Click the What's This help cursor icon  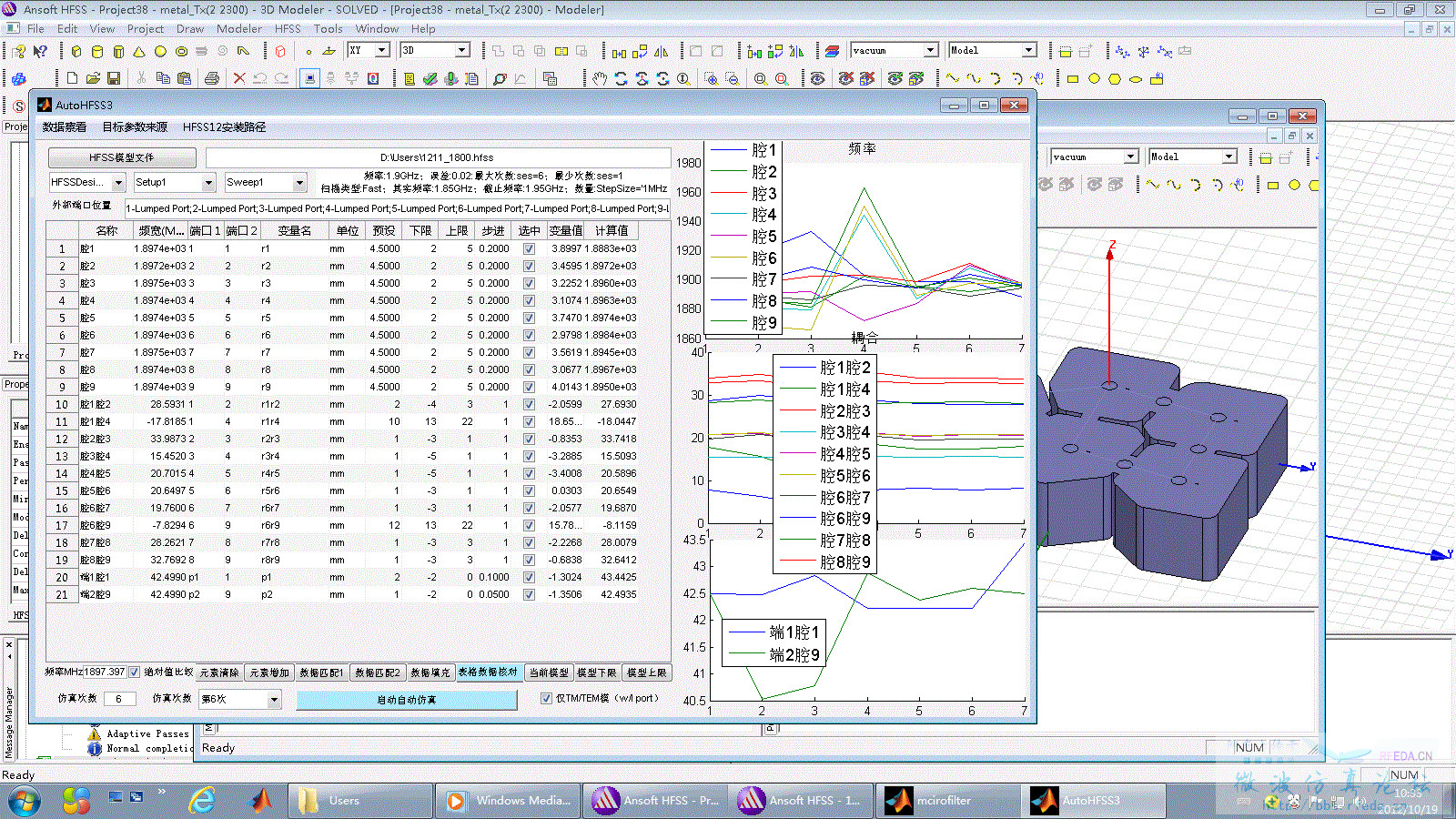point(40,52)
